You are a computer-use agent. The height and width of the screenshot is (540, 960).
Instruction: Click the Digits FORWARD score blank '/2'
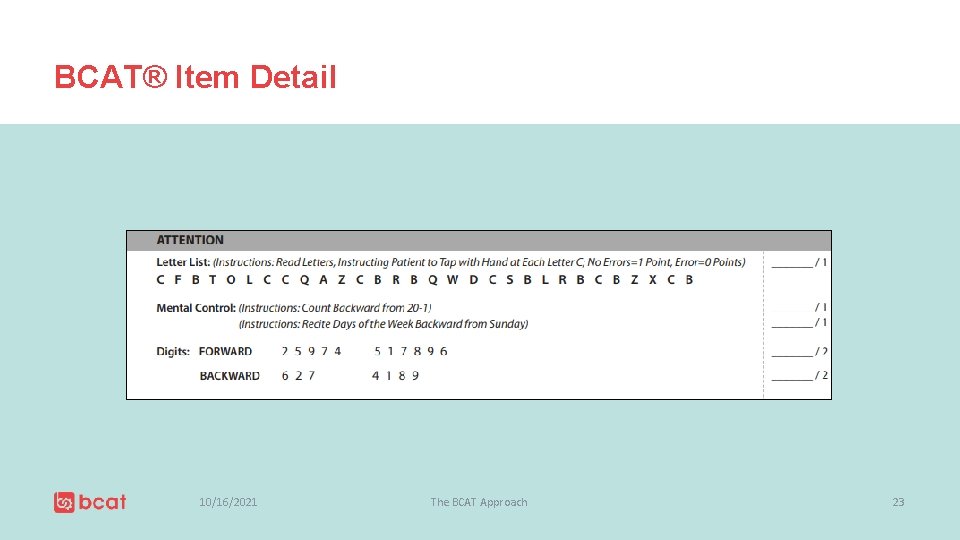(x=800, y=351)
